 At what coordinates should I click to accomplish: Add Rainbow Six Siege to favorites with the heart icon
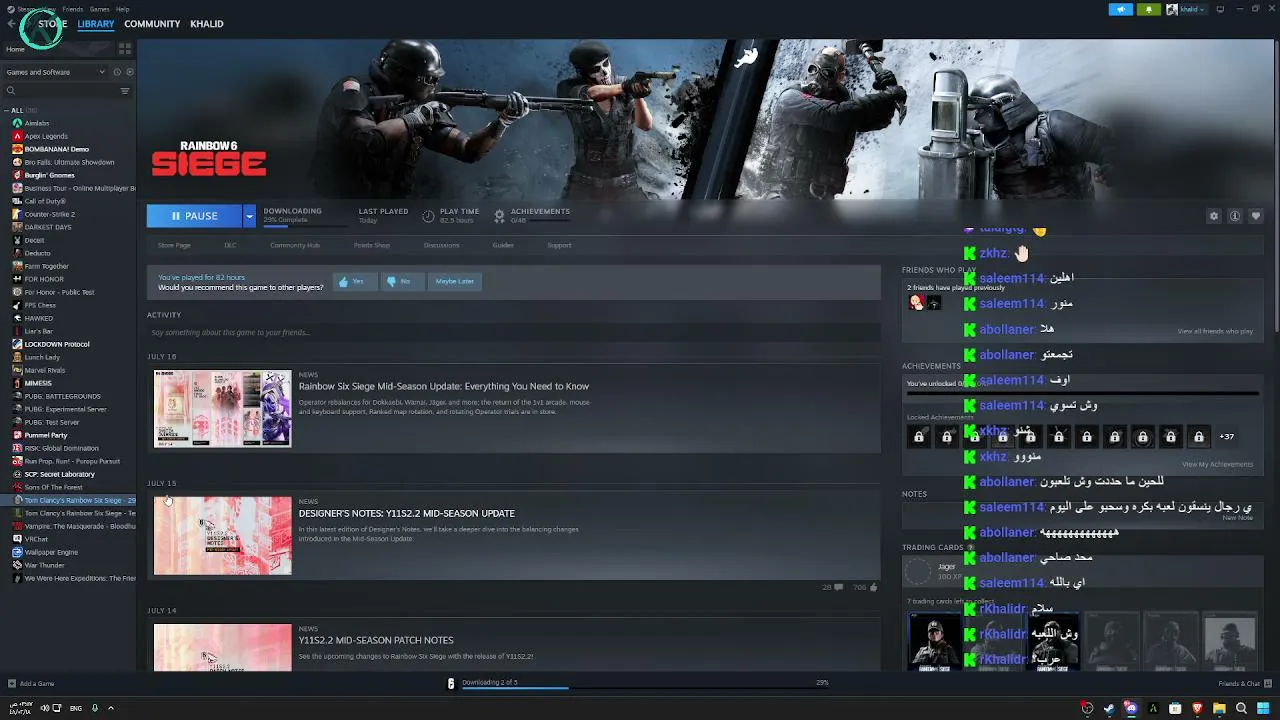[x=1256, y=216]
